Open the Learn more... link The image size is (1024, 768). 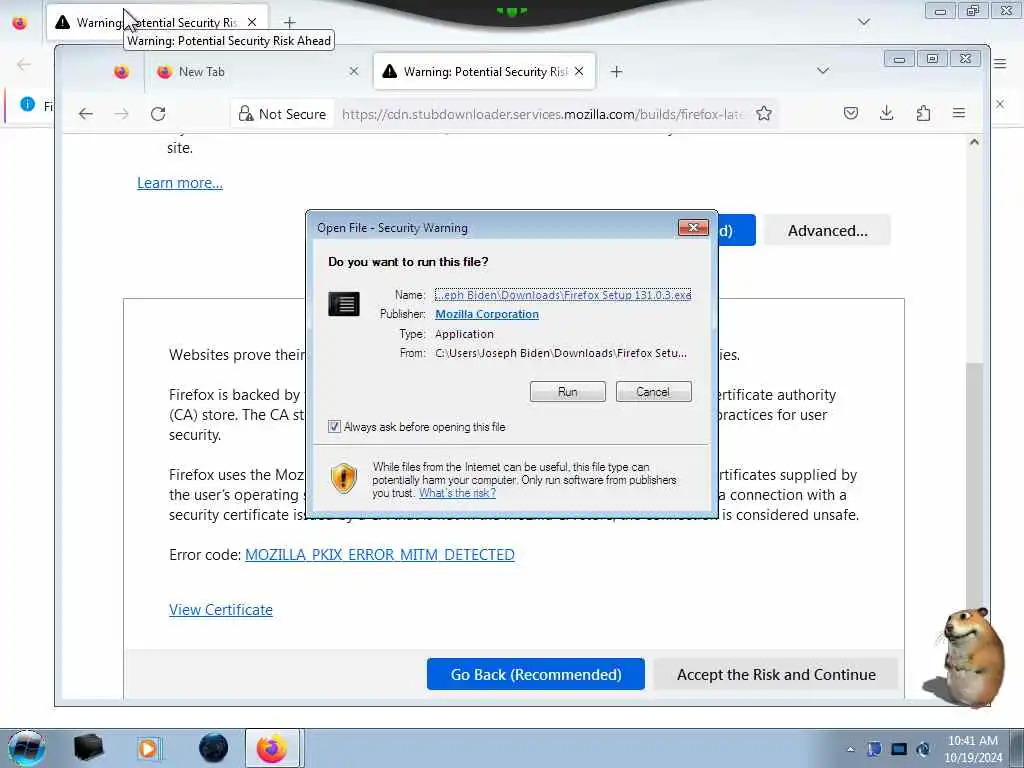tap(180, 183)
